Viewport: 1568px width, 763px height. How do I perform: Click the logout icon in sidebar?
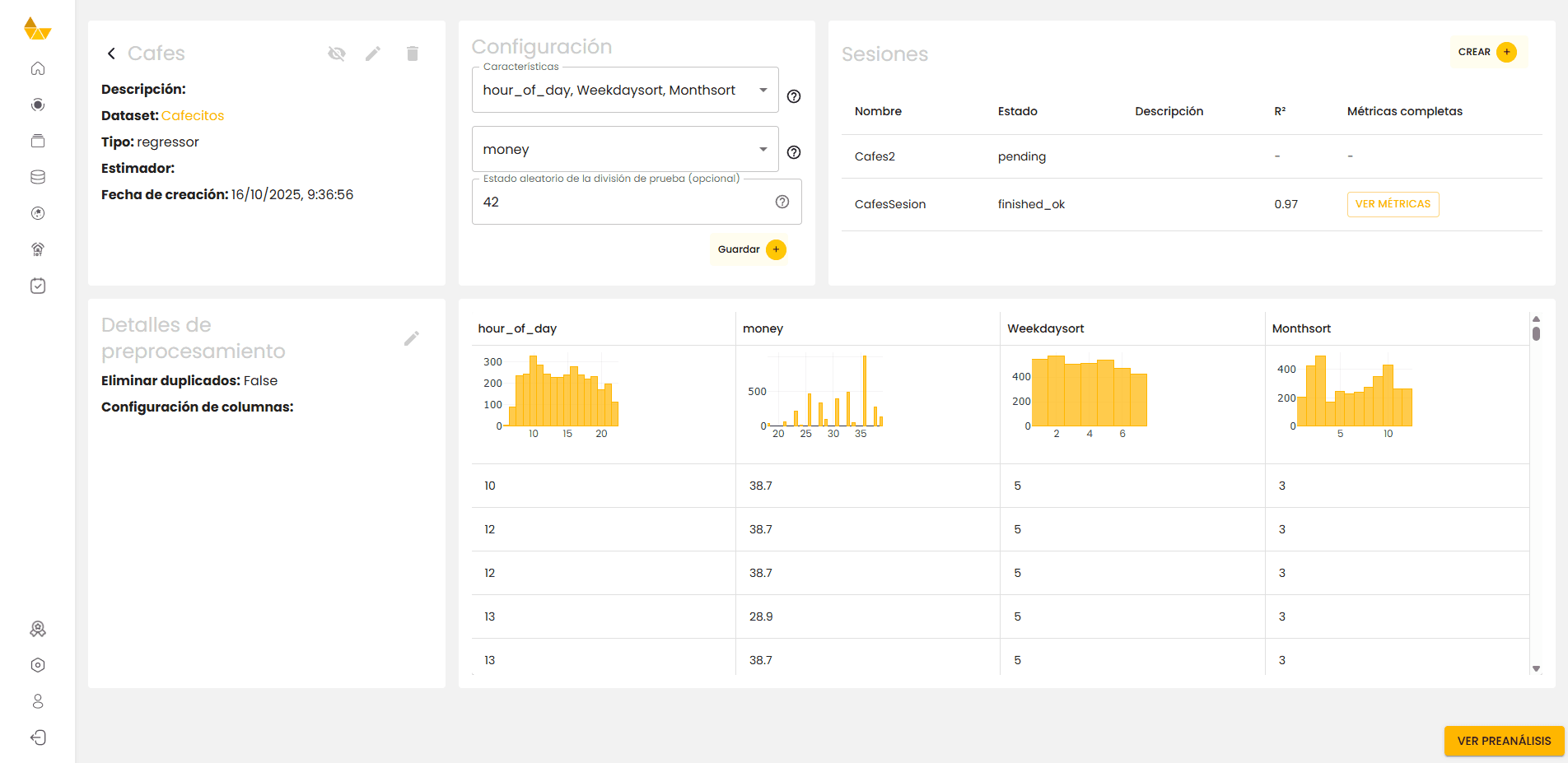pos(38,737)
